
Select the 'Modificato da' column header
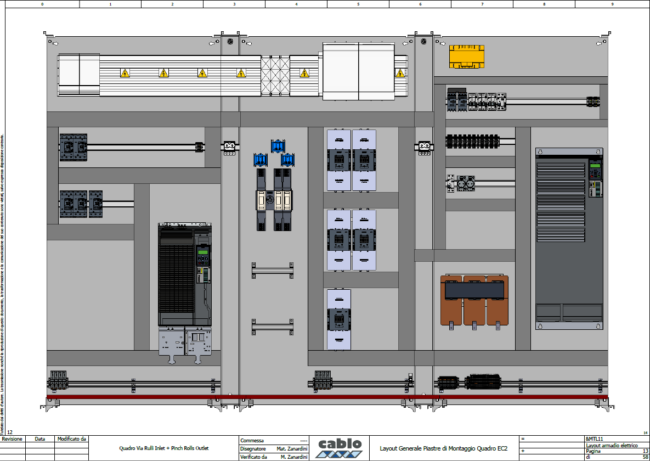point(71,439)
